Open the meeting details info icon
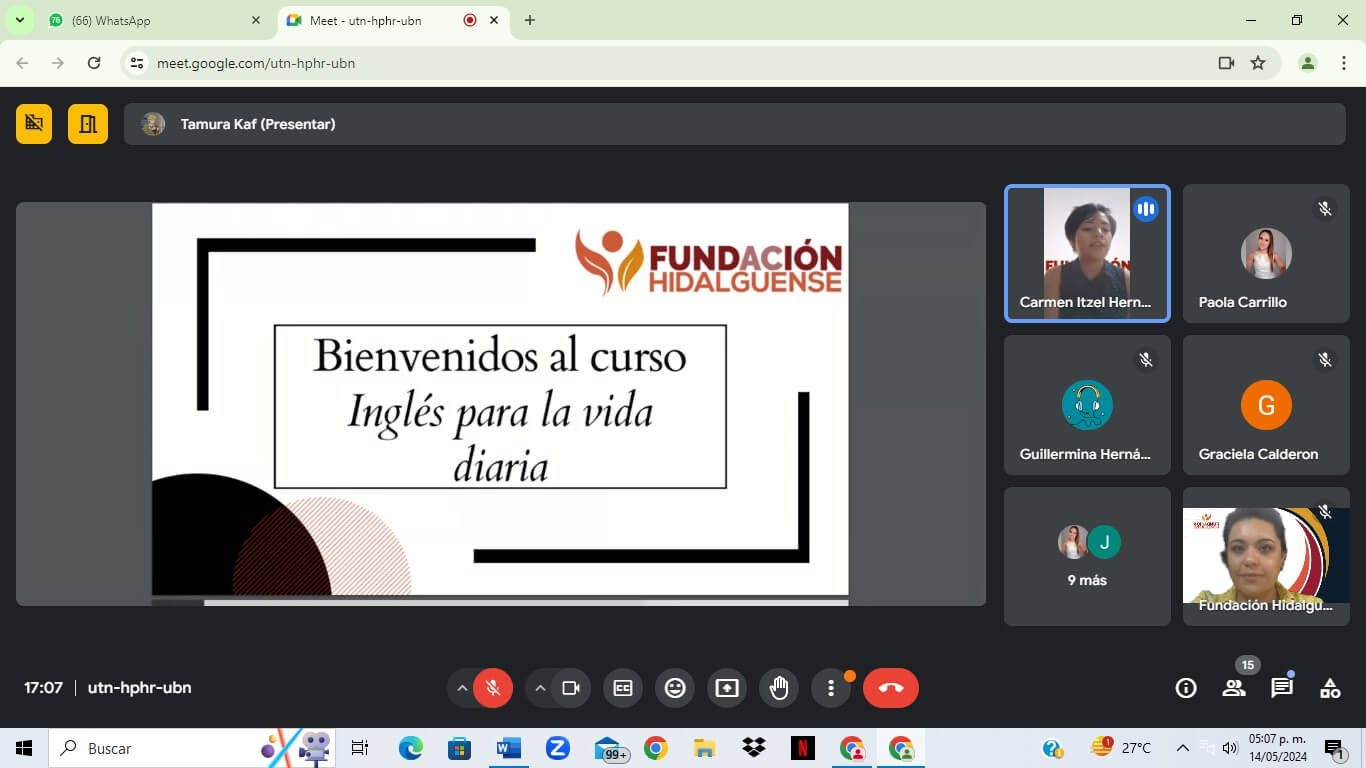 click(x=1186, y=688)
